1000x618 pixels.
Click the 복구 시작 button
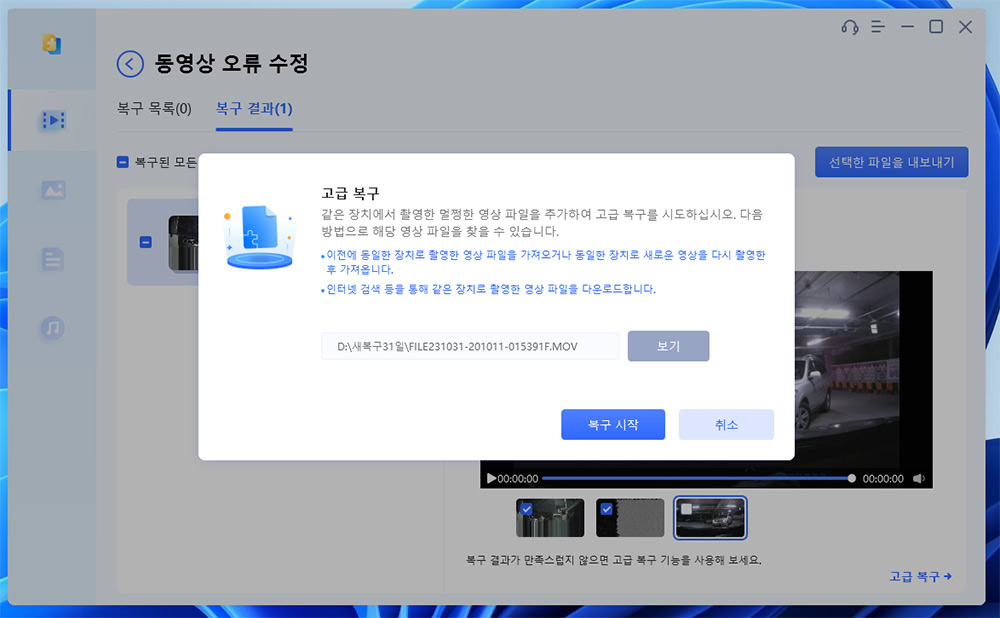point(613,425)
